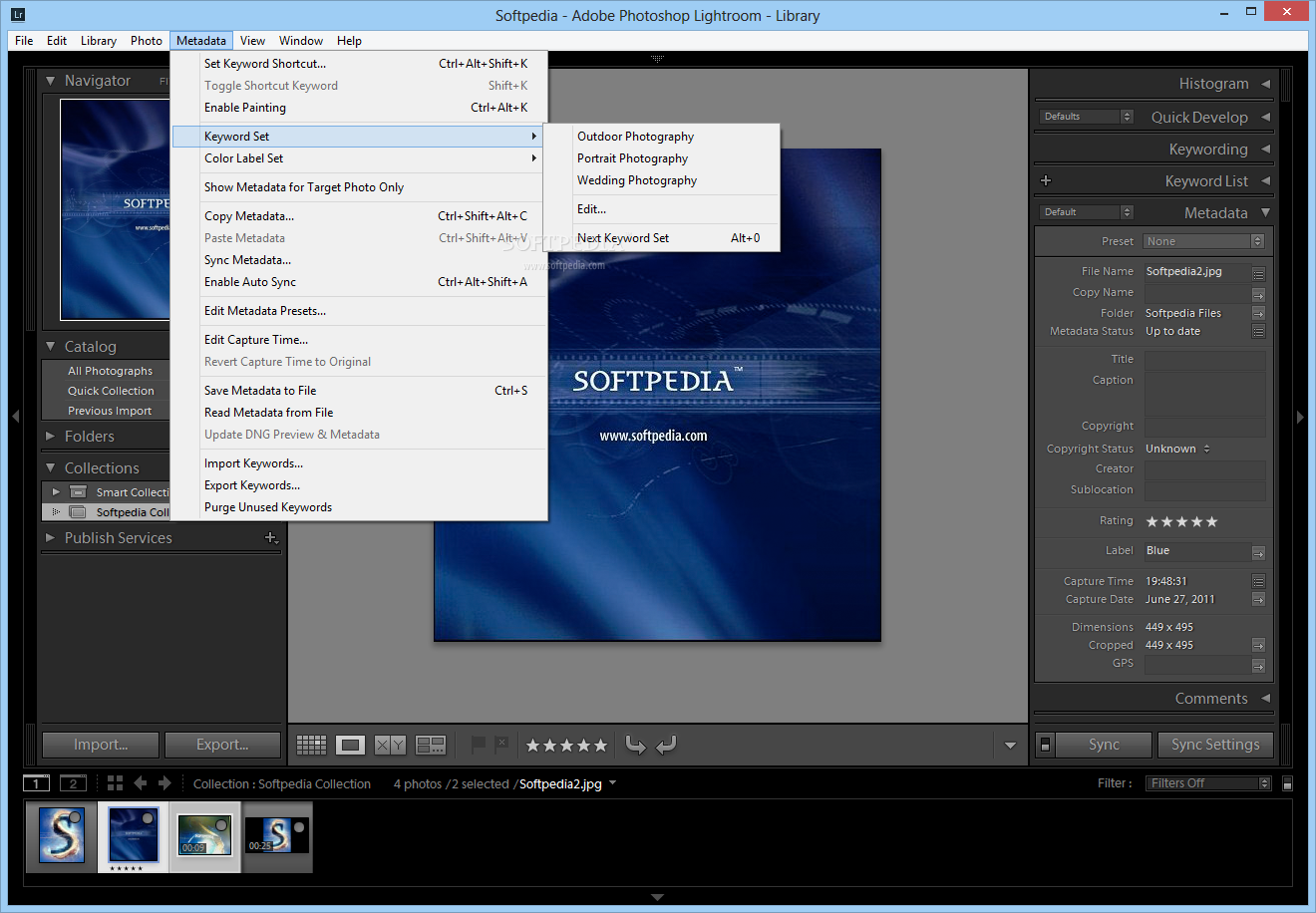Select main window display button 1
Screen dimensions: 1316x913
point(36,783)
